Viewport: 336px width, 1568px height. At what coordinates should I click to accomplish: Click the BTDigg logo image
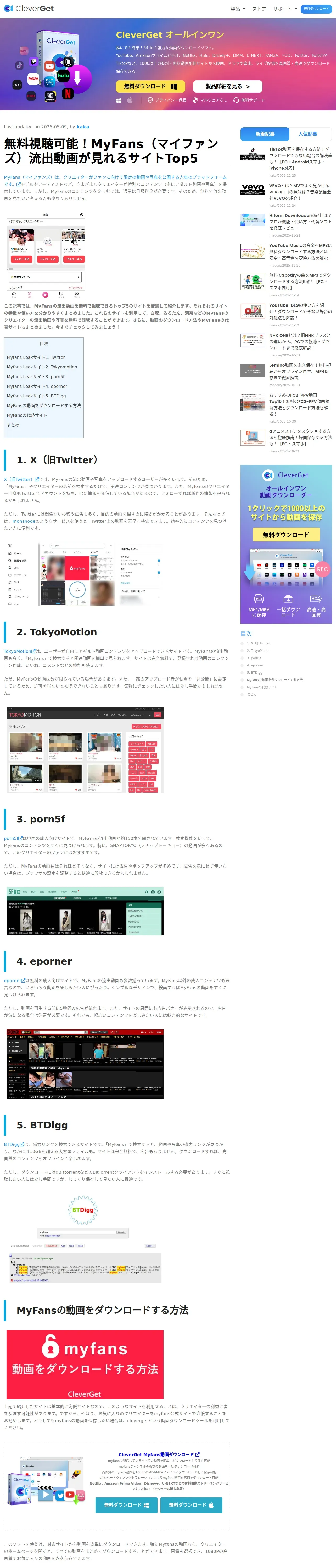83,1209
